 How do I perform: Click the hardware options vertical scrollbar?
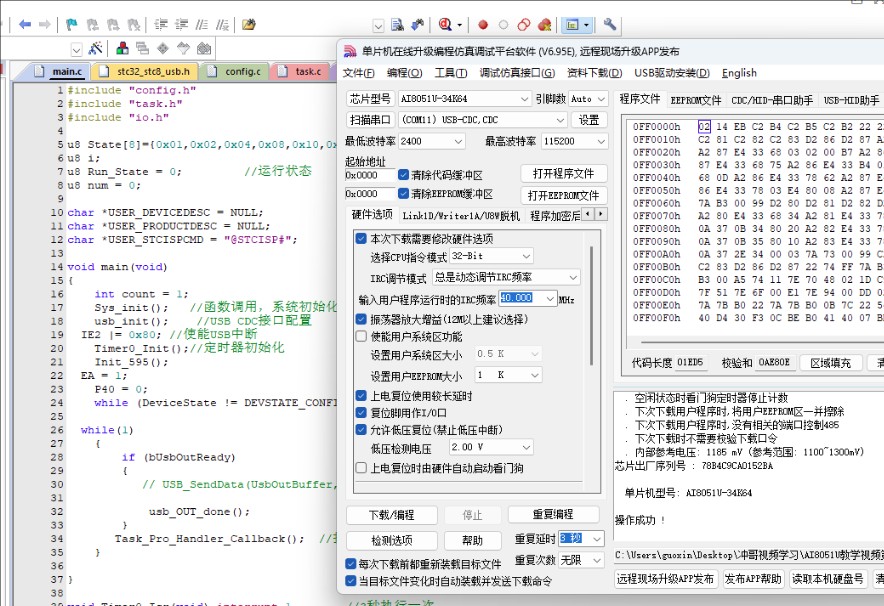[591, 306]
